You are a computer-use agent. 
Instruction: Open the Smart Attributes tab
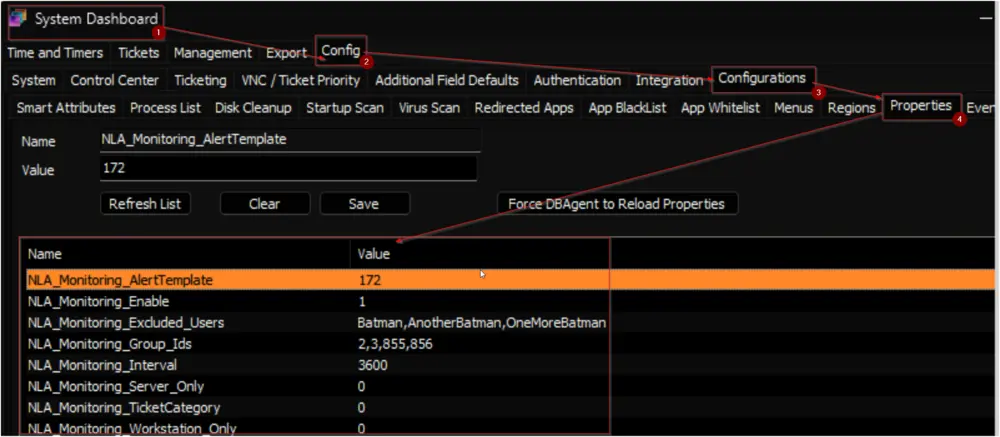tap(66, 108)
